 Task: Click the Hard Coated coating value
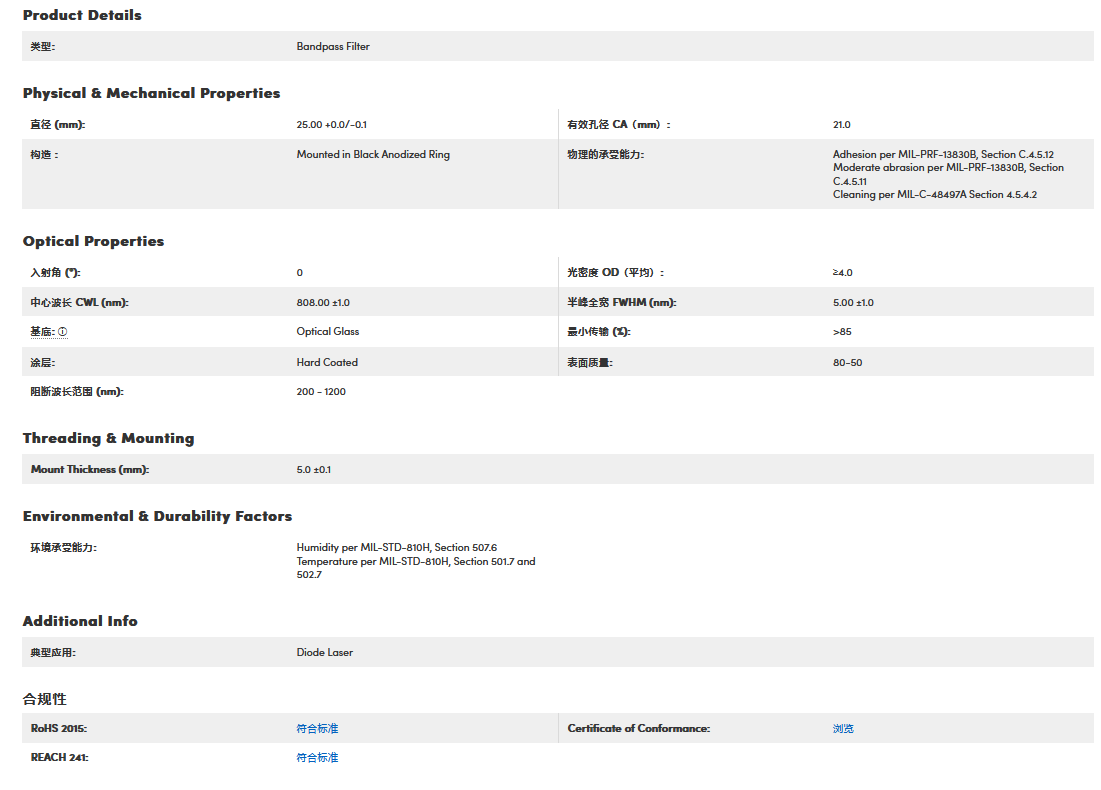[327, 362]
